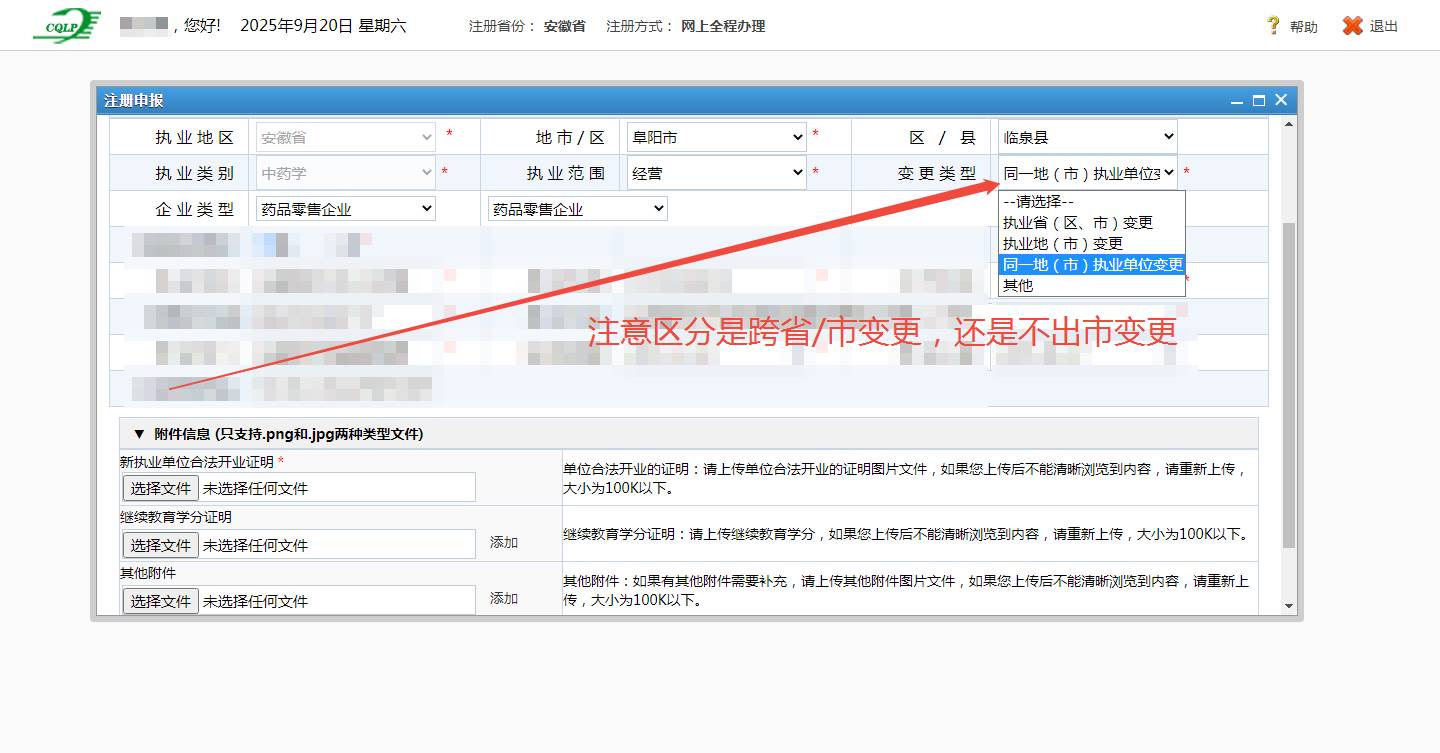Click the red exit X icon
Screen dimensions: 1440x753
(x=1352, y=26)
